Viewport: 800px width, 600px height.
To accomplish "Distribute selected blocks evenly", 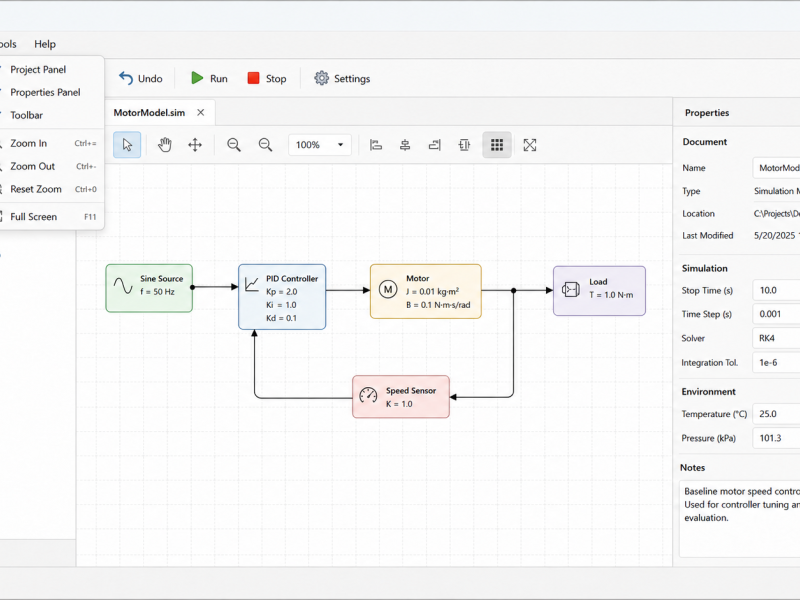I will (464, 145).
